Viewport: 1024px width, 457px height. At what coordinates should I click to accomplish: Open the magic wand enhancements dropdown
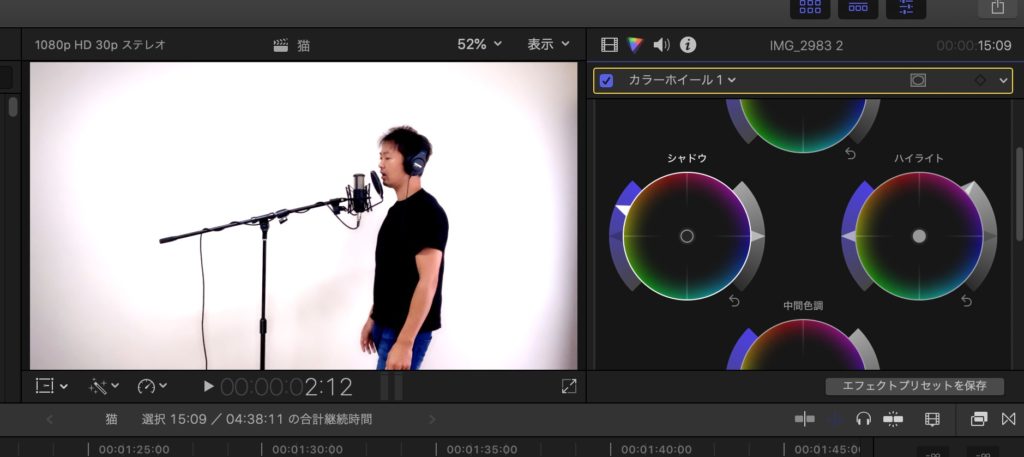[x=104, y=386]
